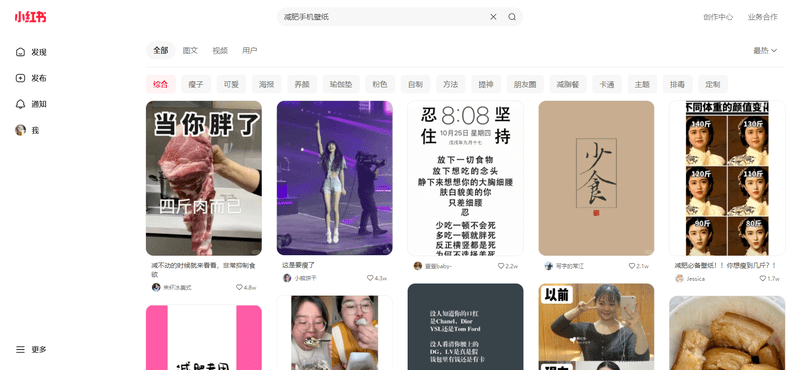Image resolution: width=800 pixels, height=370 pixels.
Task: Open 业务合作 link
Action: (763, 17)
